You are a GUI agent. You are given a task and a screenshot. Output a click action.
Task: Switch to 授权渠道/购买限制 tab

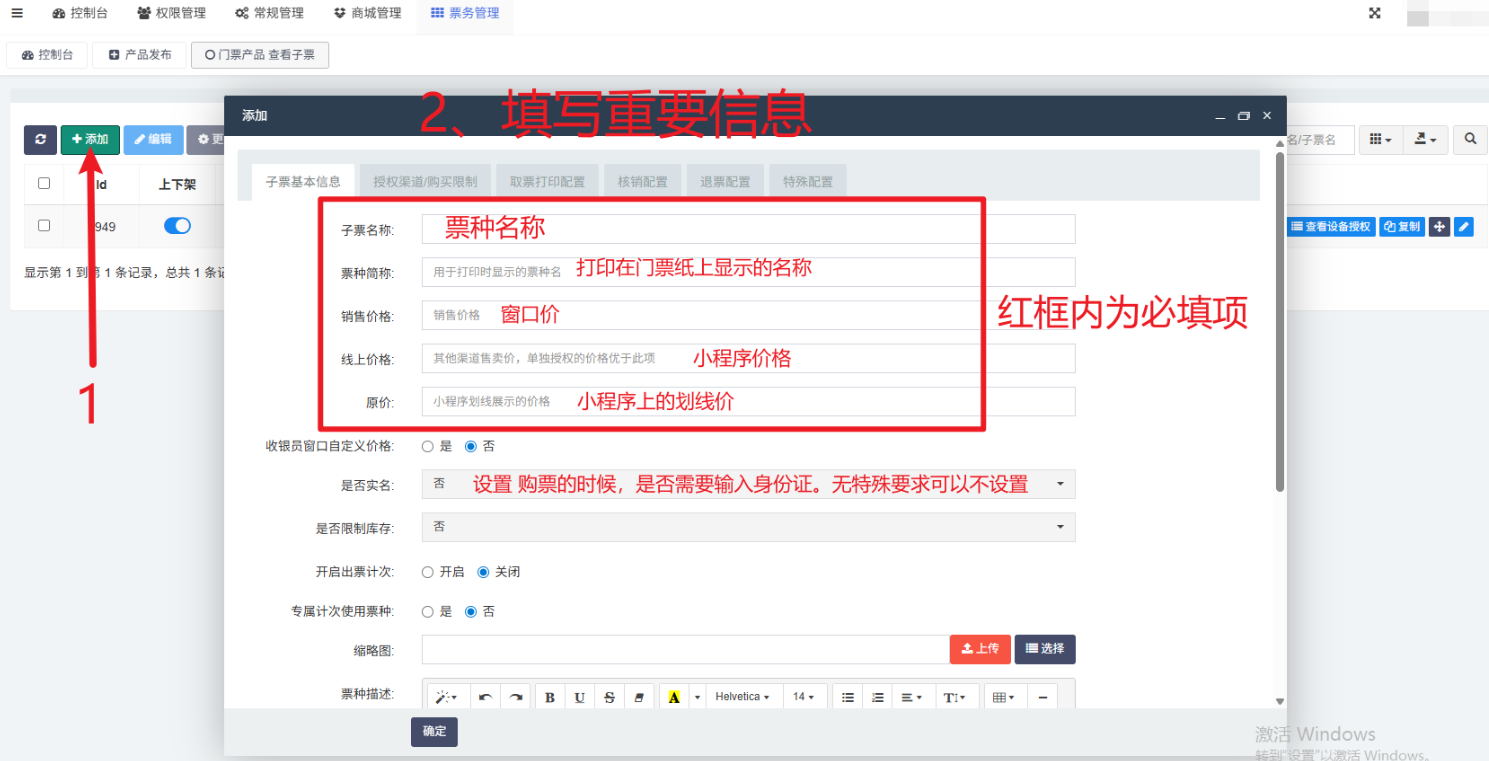pyautogui.click(x=425, y=182)
